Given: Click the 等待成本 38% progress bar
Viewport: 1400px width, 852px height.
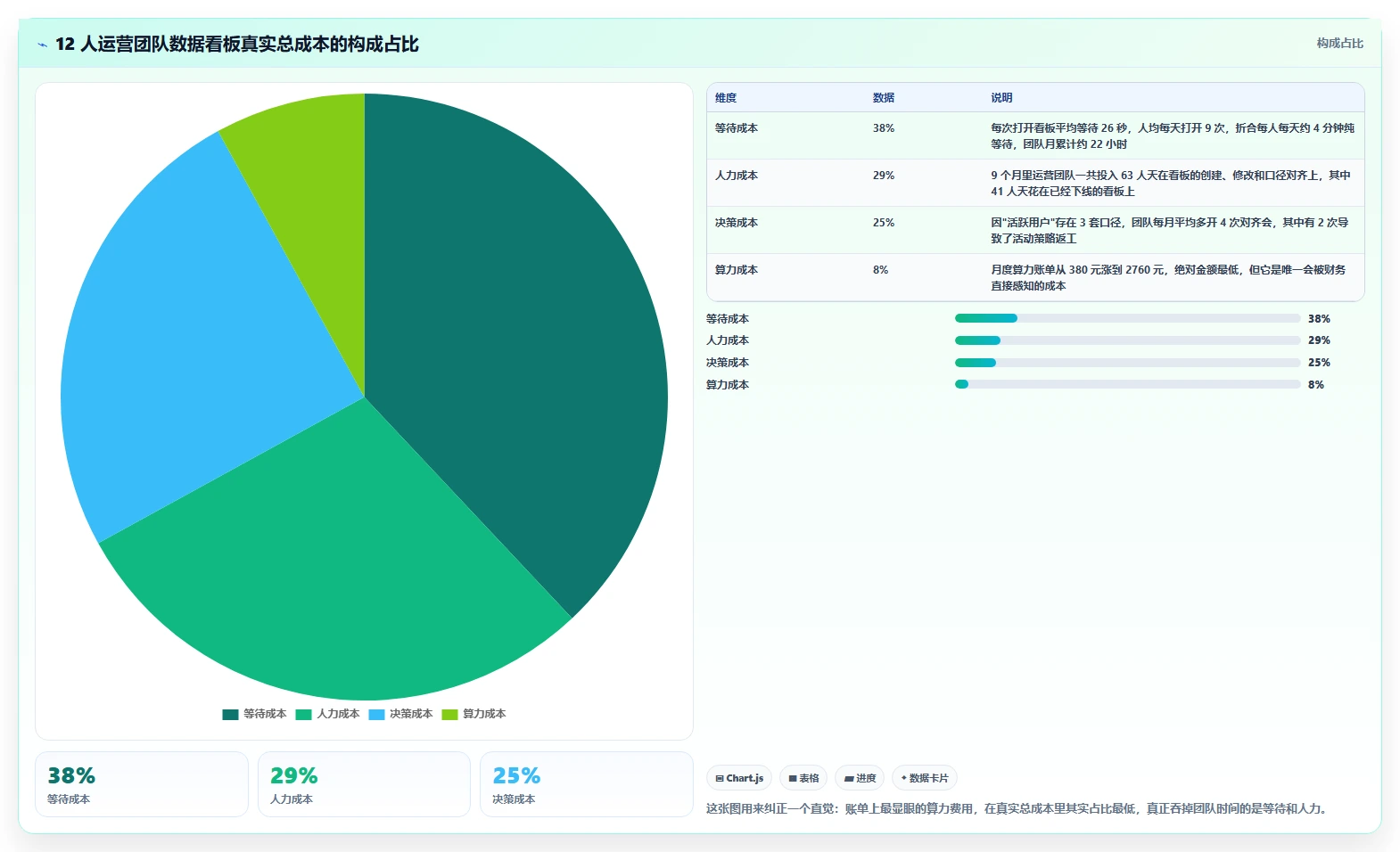Looking at the screenshot, I should click(x=1127, y=318).
